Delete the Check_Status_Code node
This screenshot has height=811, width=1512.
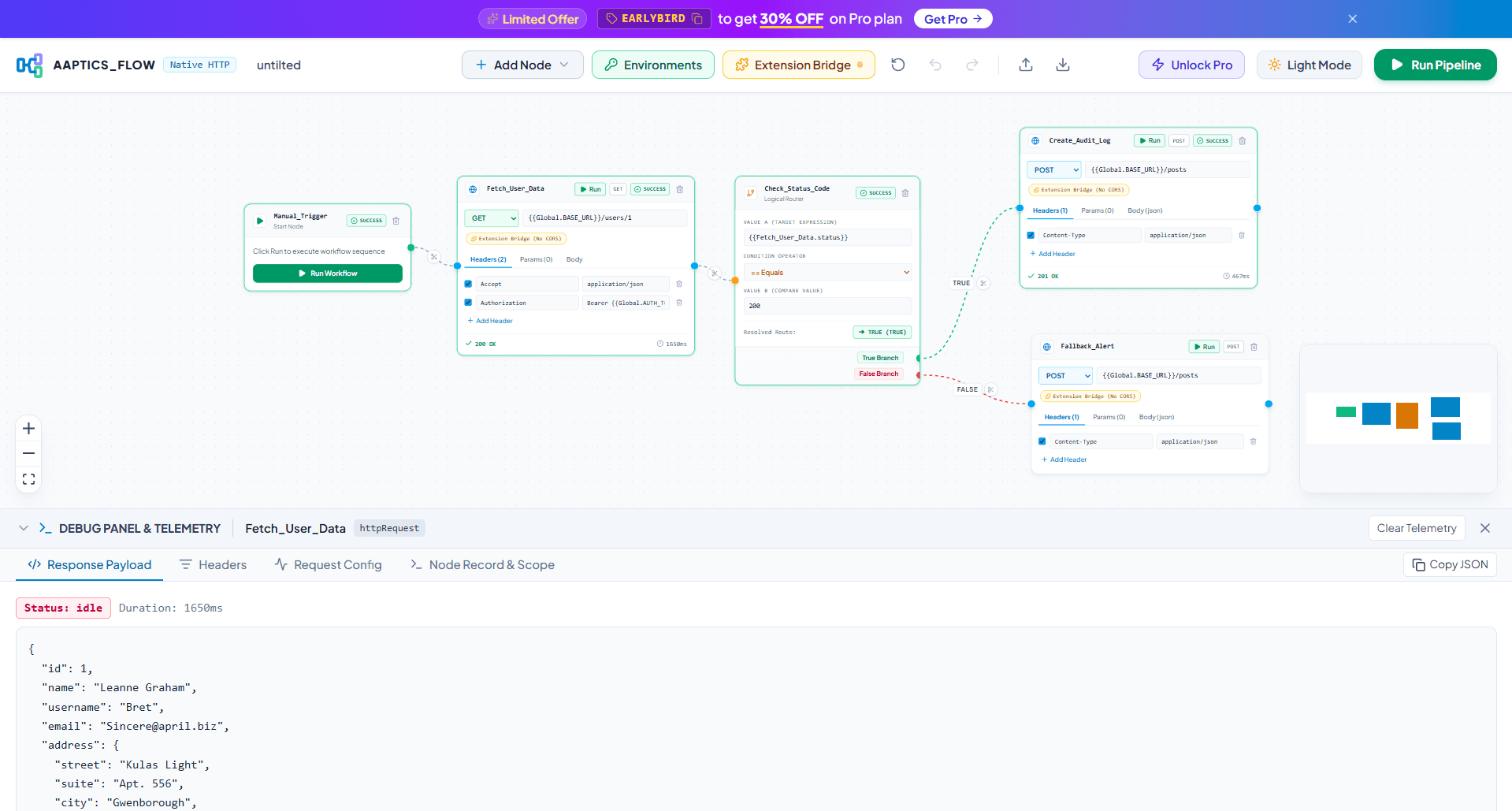pyautogui.click(x=905, y=193)
